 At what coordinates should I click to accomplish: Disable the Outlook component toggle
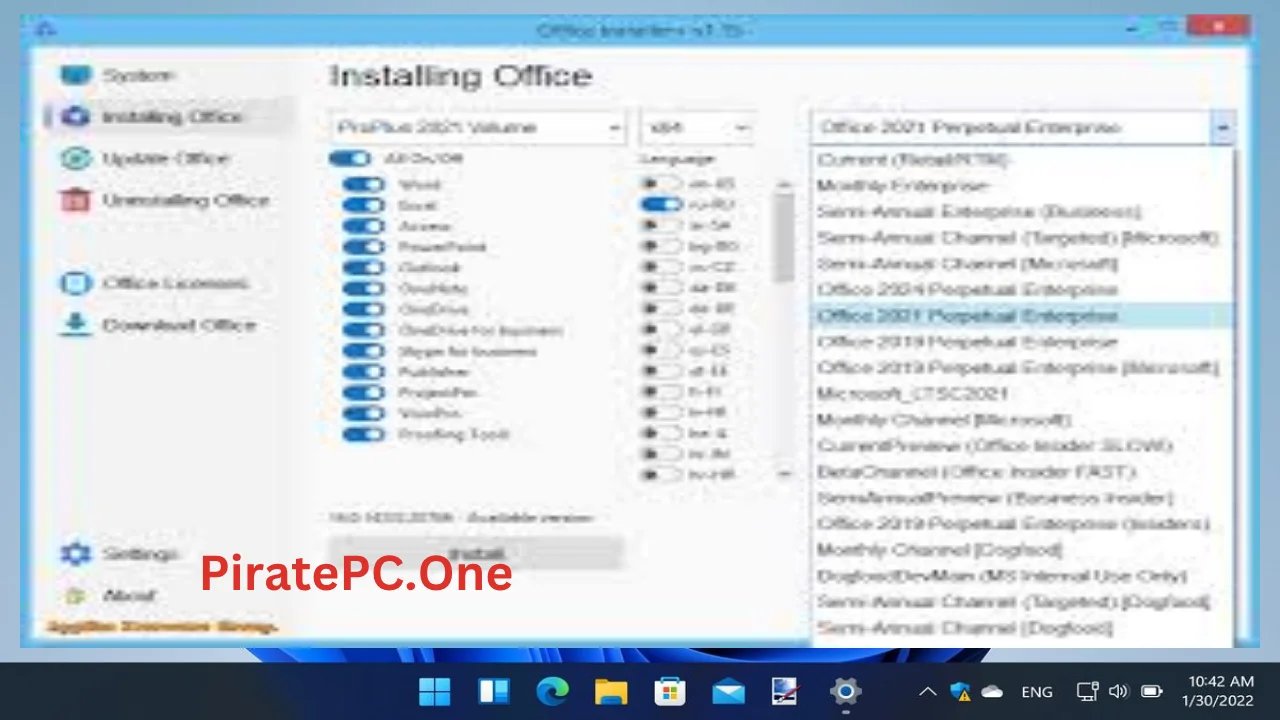click(363, 268)
